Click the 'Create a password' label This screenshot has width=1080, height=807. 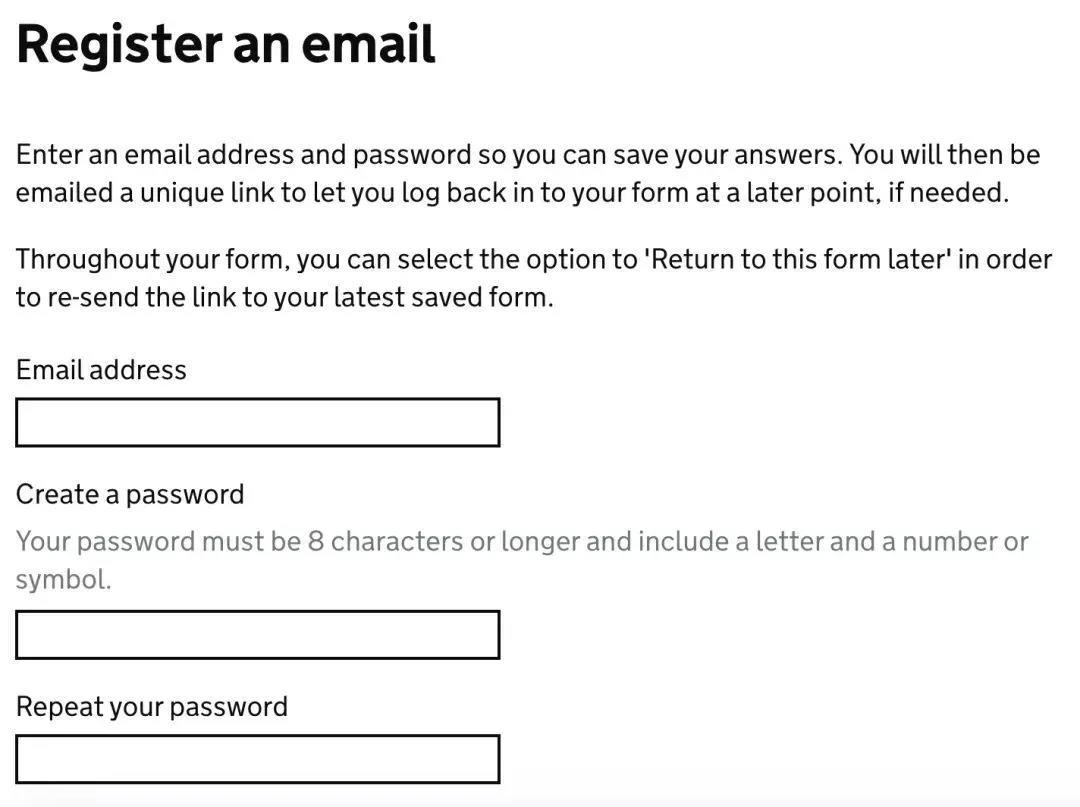pos(130,494)
